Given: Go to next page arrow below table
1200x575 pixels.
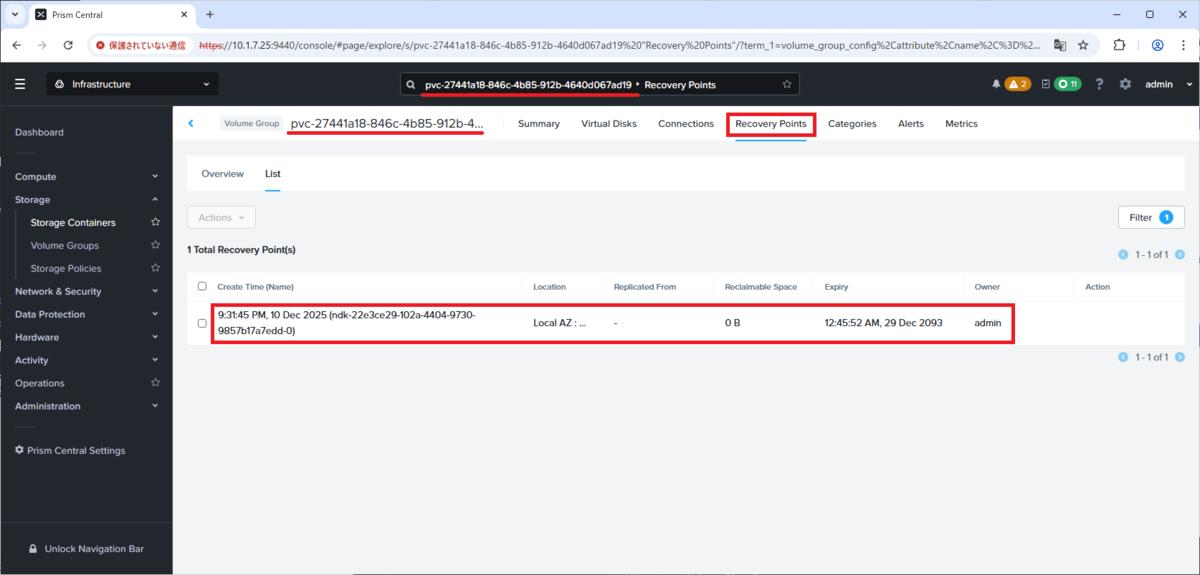Looking at the screenshot, I should click(x=1180, y=357).
